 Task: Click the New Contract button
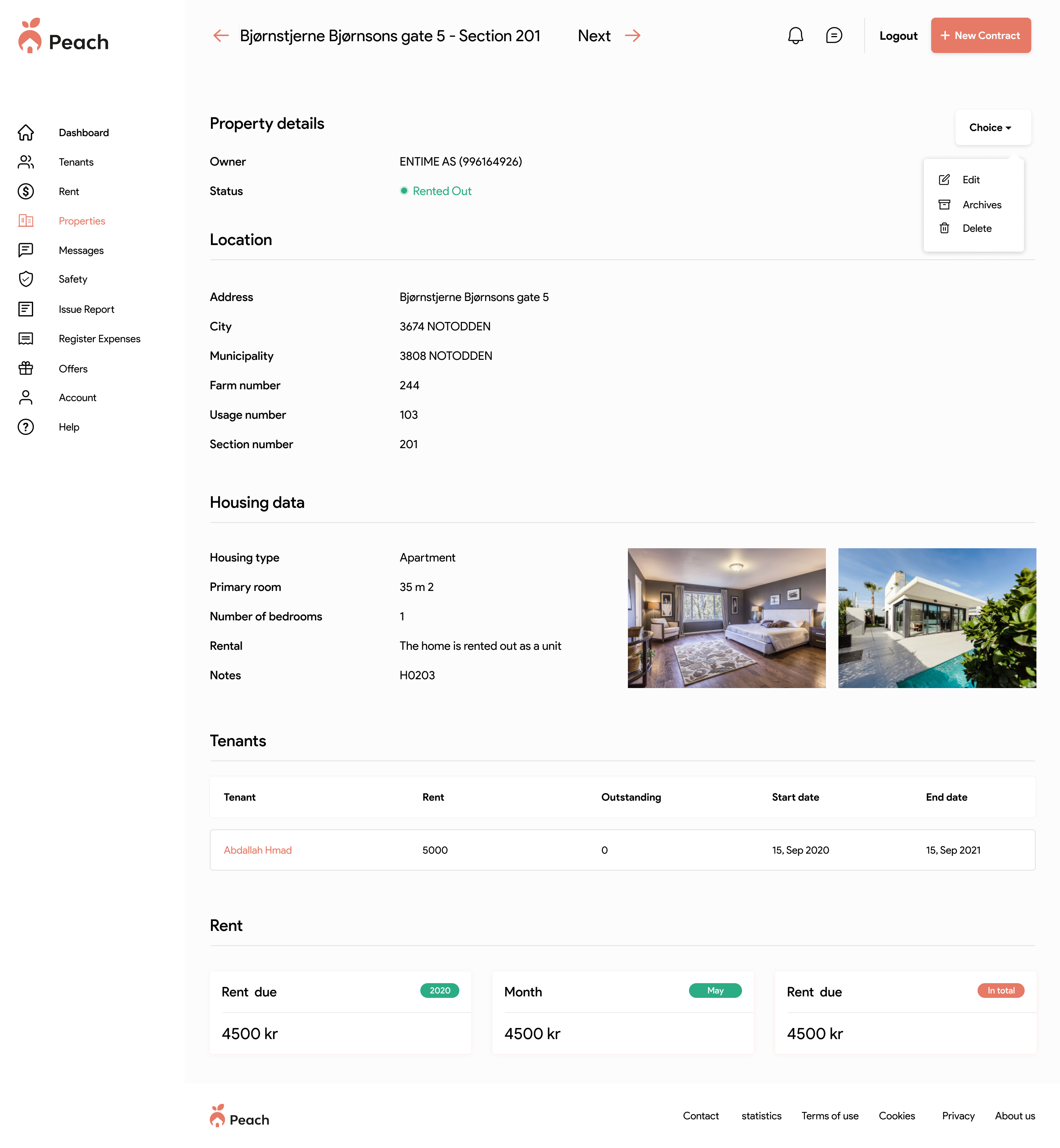tap(980, 36)
